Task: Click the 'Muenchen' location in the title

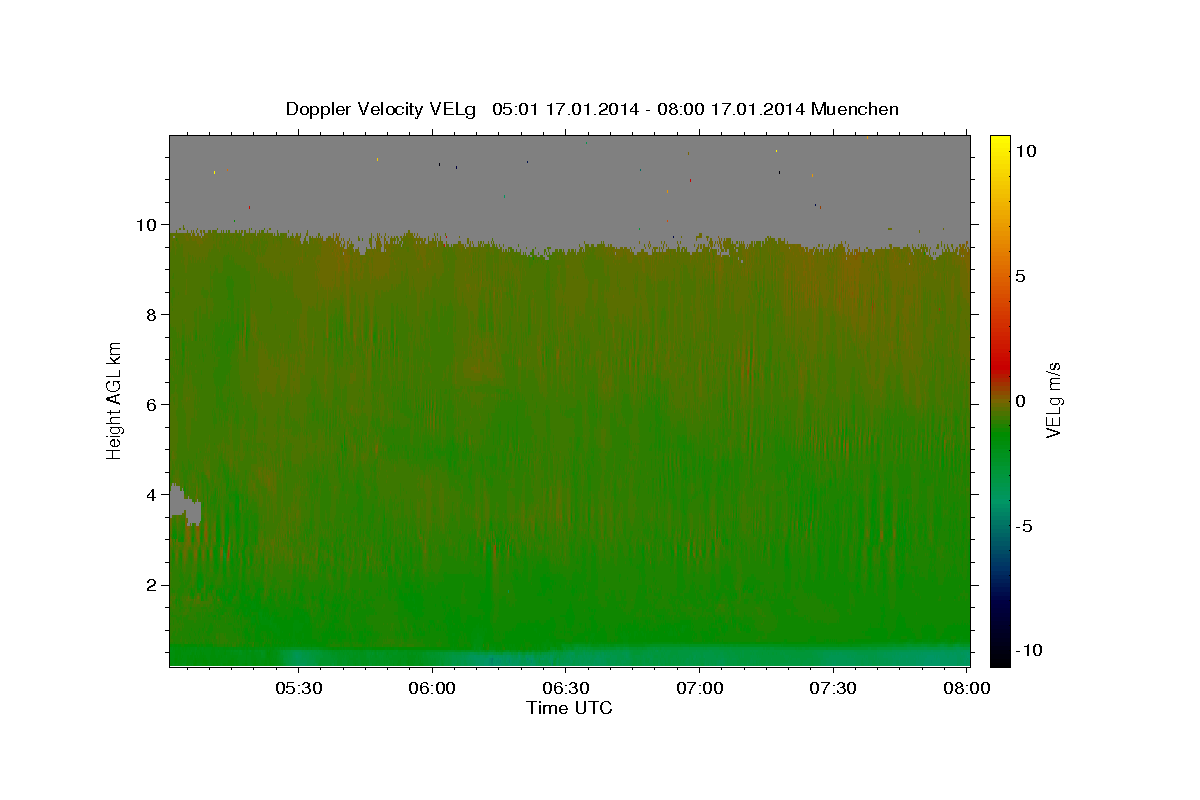Action: click(855, 109)
